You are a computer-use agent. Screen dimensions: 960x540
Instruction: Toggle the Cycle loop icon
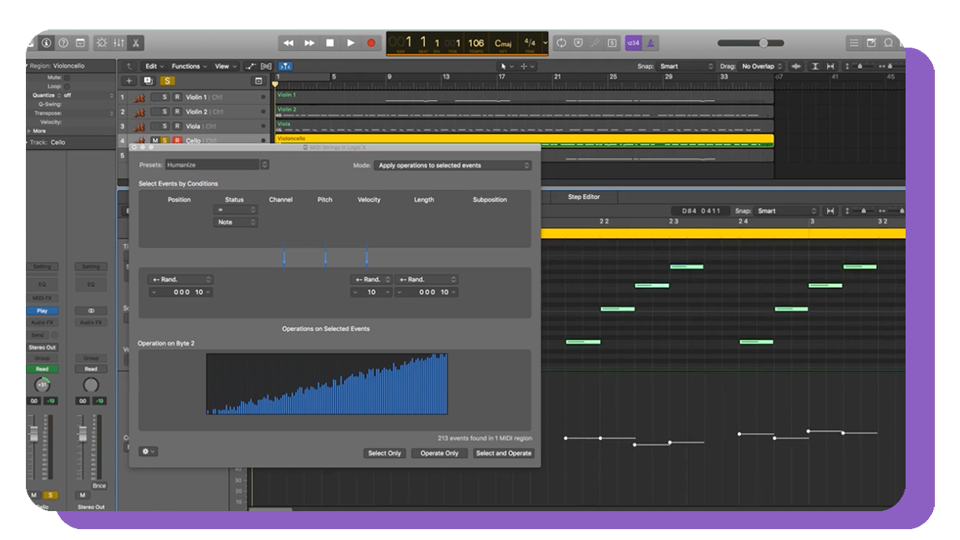[561, 43]
